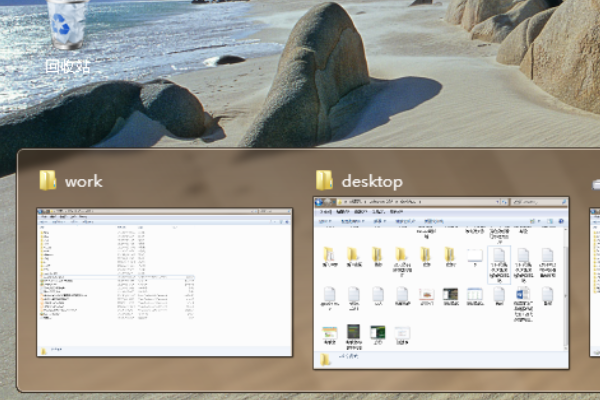The width and height of the screenshot is (600, 400).
Task: Click the "work" preview title text
Action: [84, 182]
